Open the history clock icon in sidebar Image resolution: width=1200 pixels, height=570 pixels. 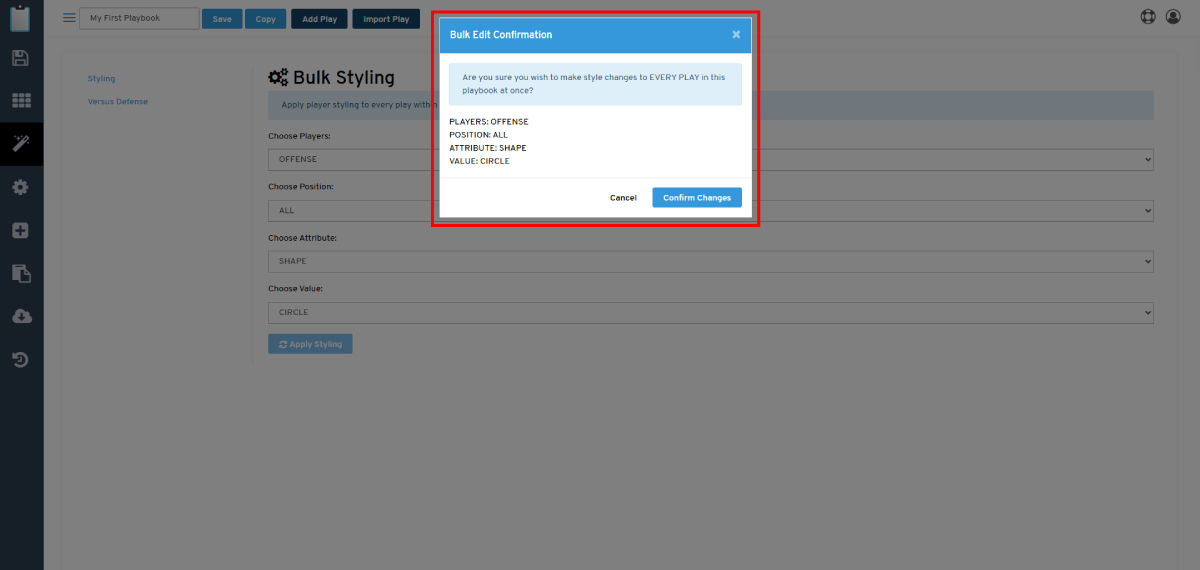tap(20, 359)
